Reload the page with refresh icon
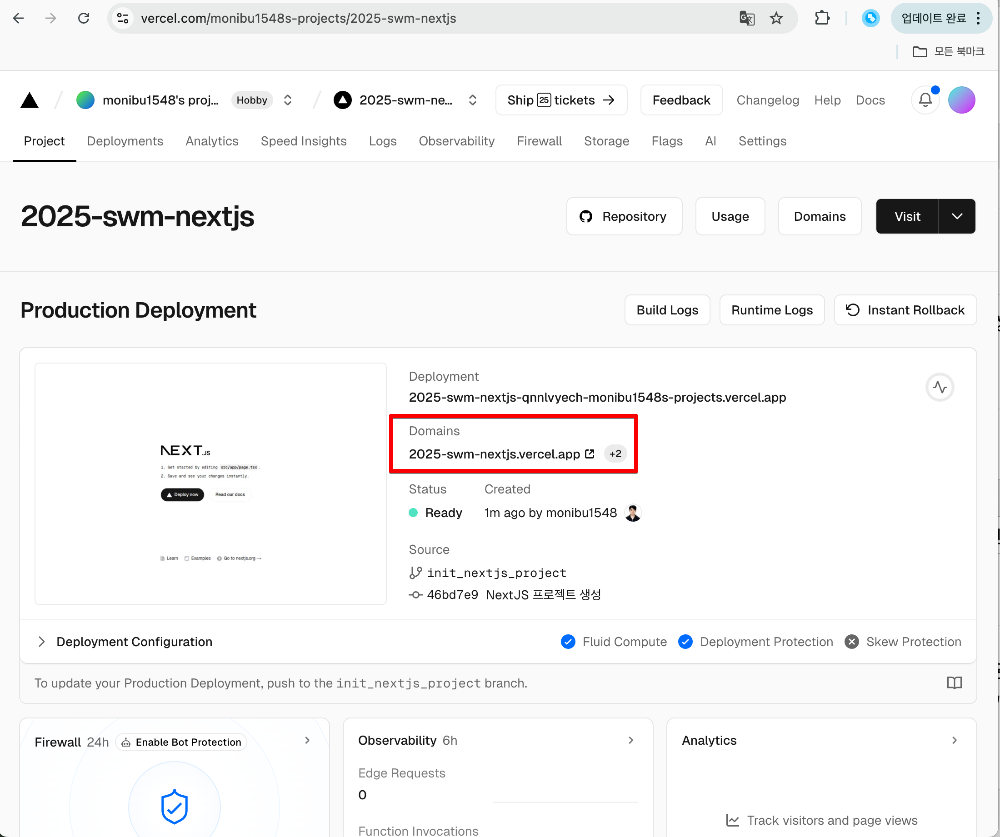Viewport: 1000px width, 837px height. coord(84,19)
